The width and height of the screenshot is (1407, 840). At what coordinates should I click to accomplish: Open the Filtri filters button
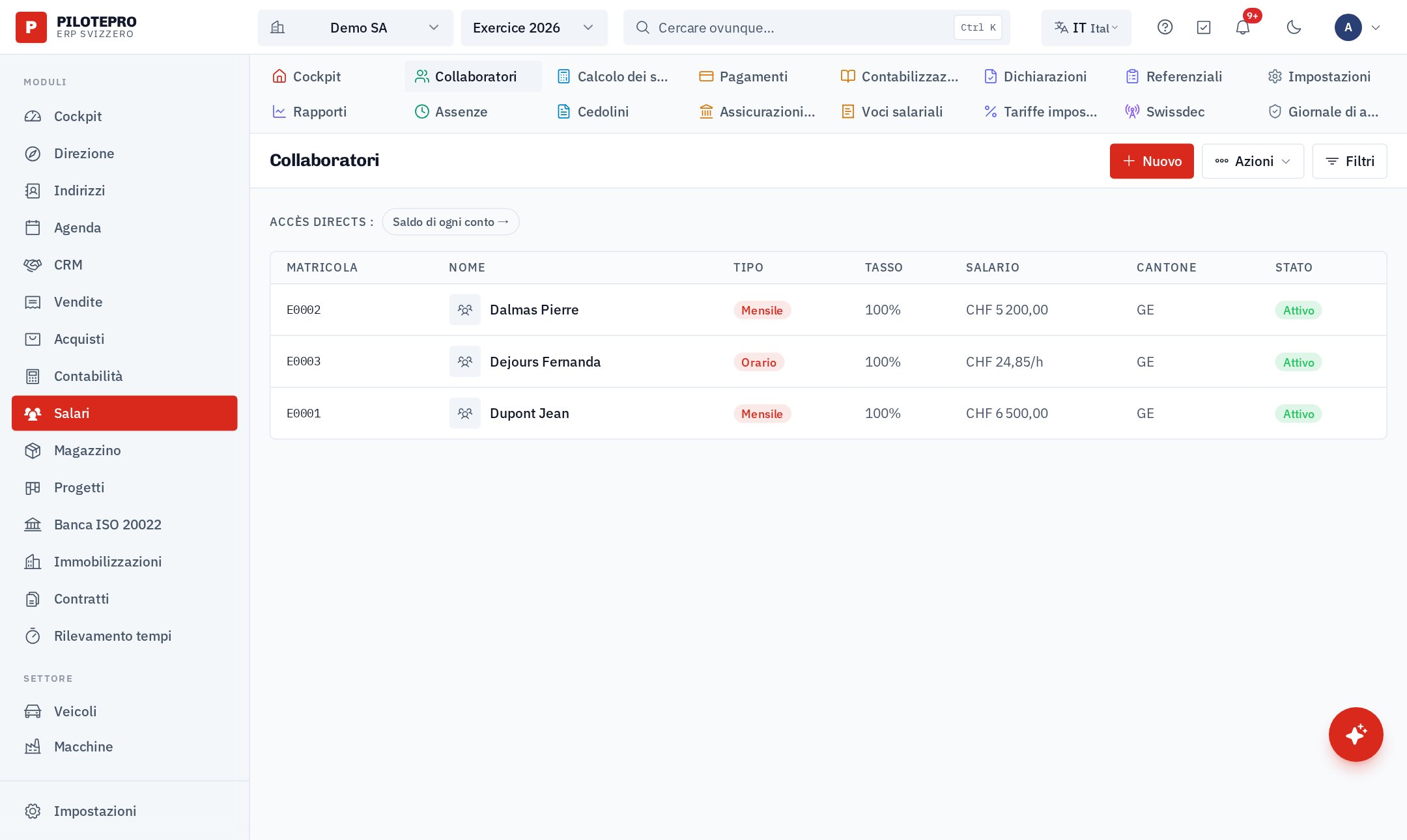click(x=1349, y=161)
